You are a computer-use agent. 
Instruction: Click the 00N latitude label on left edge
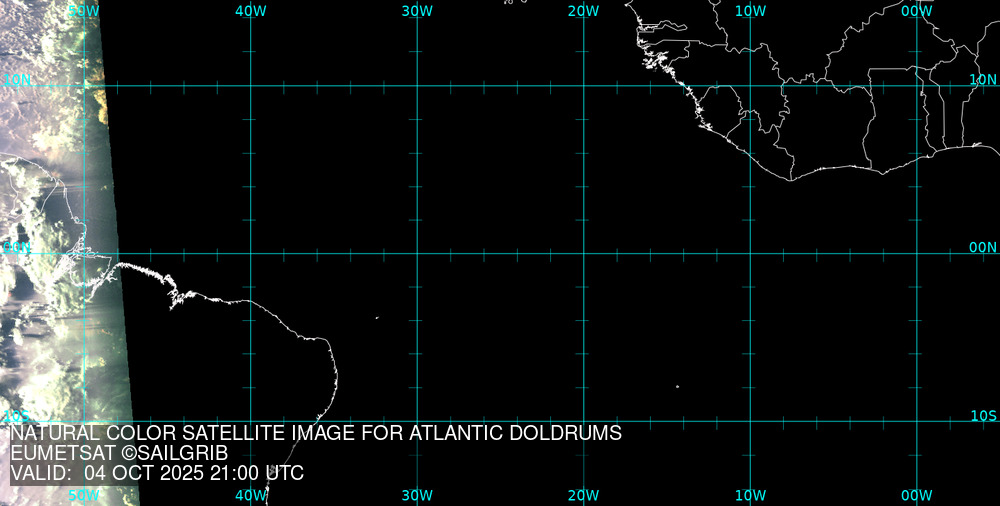tap(16, 247)
